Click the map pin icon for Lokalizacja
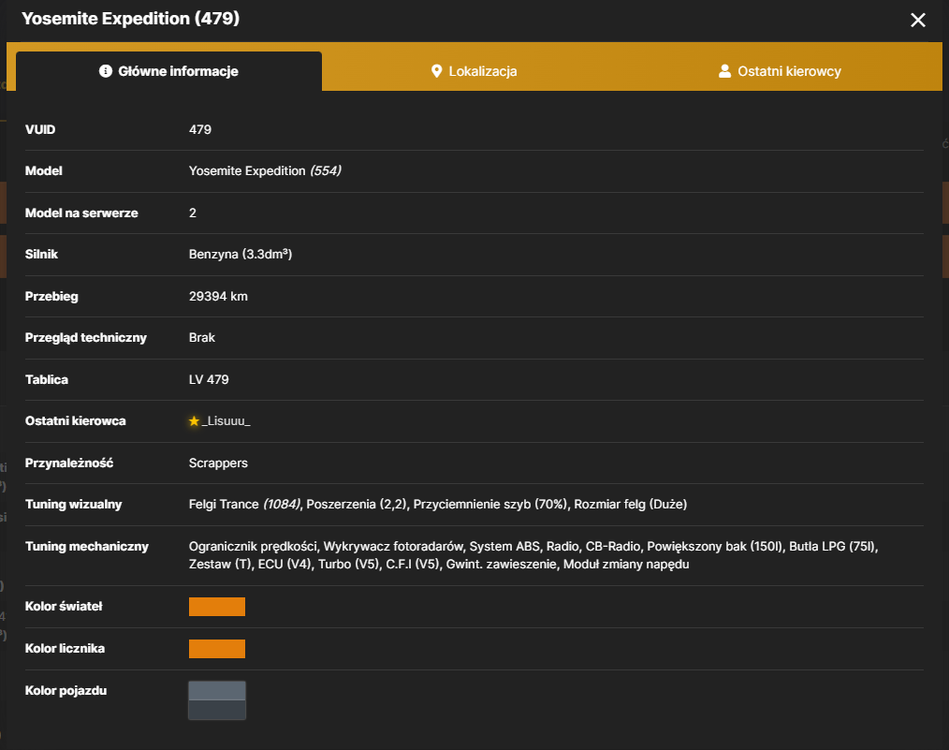Viewport: 949px width, 750px height. (x=436, y=71)
